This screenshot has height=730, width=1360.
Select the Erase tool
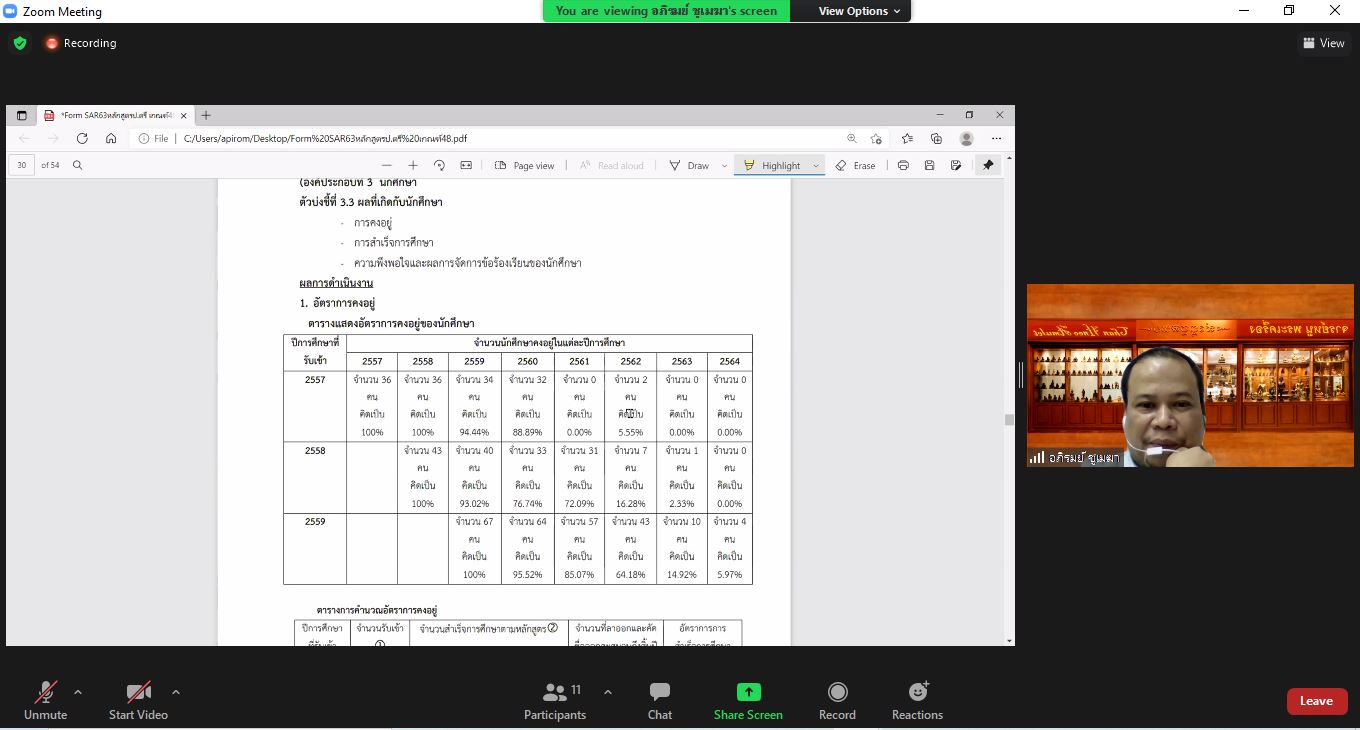[855, 165]
